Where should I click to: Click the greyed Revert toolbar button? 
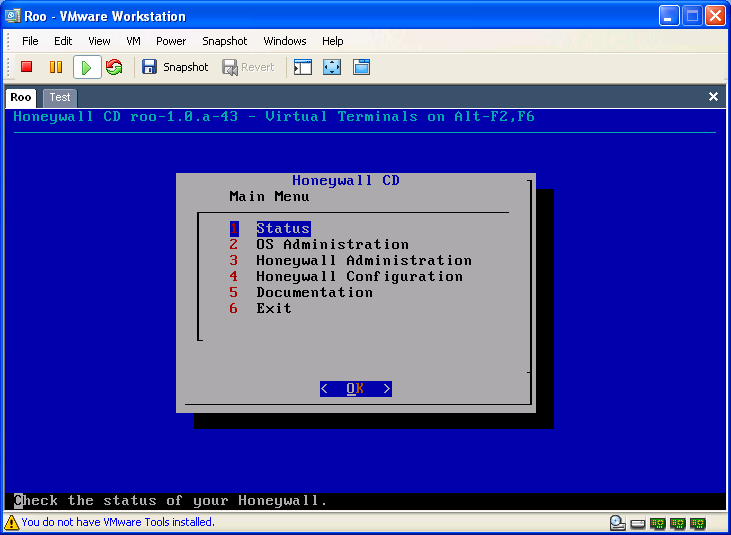tap(248, 67)
